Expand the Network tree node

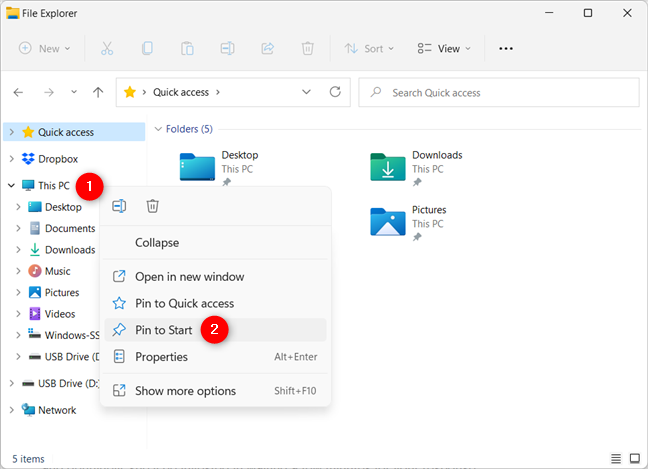[x=12, y=410]
